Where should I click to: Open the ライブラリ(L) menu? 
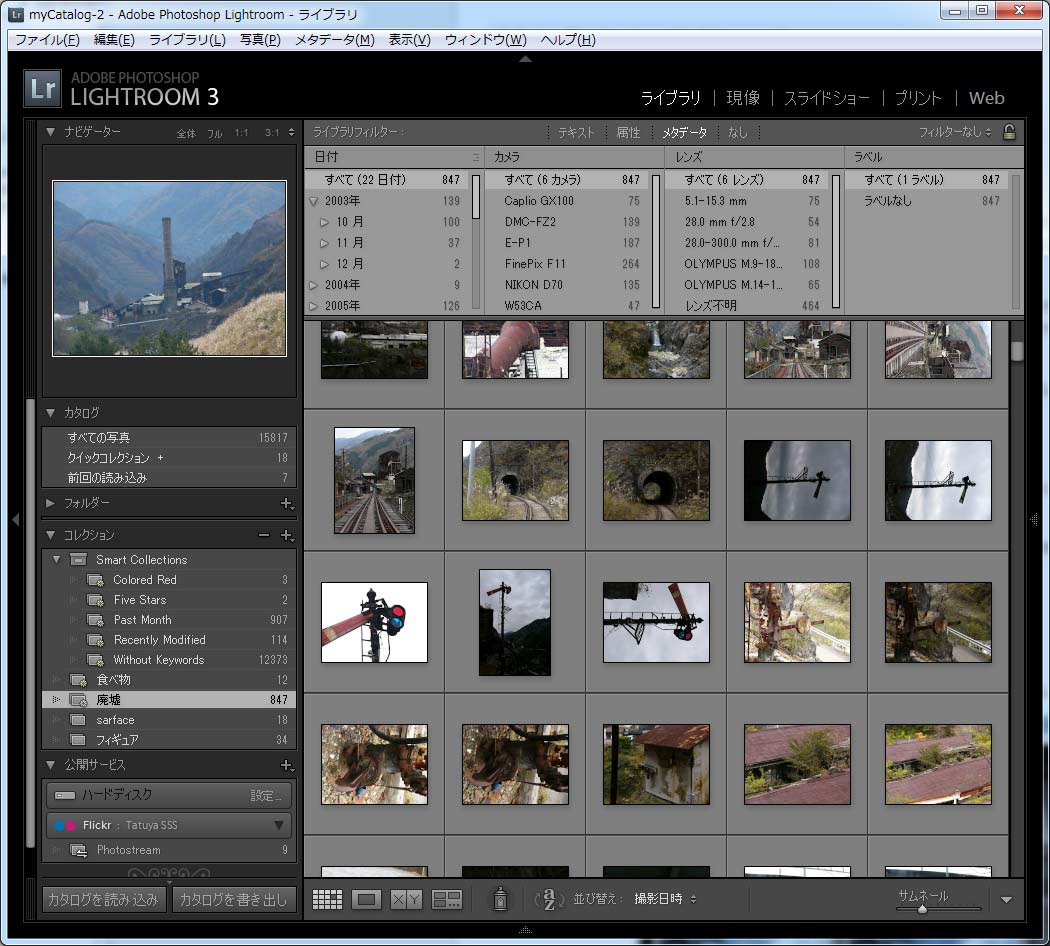(x=187, y=40)
